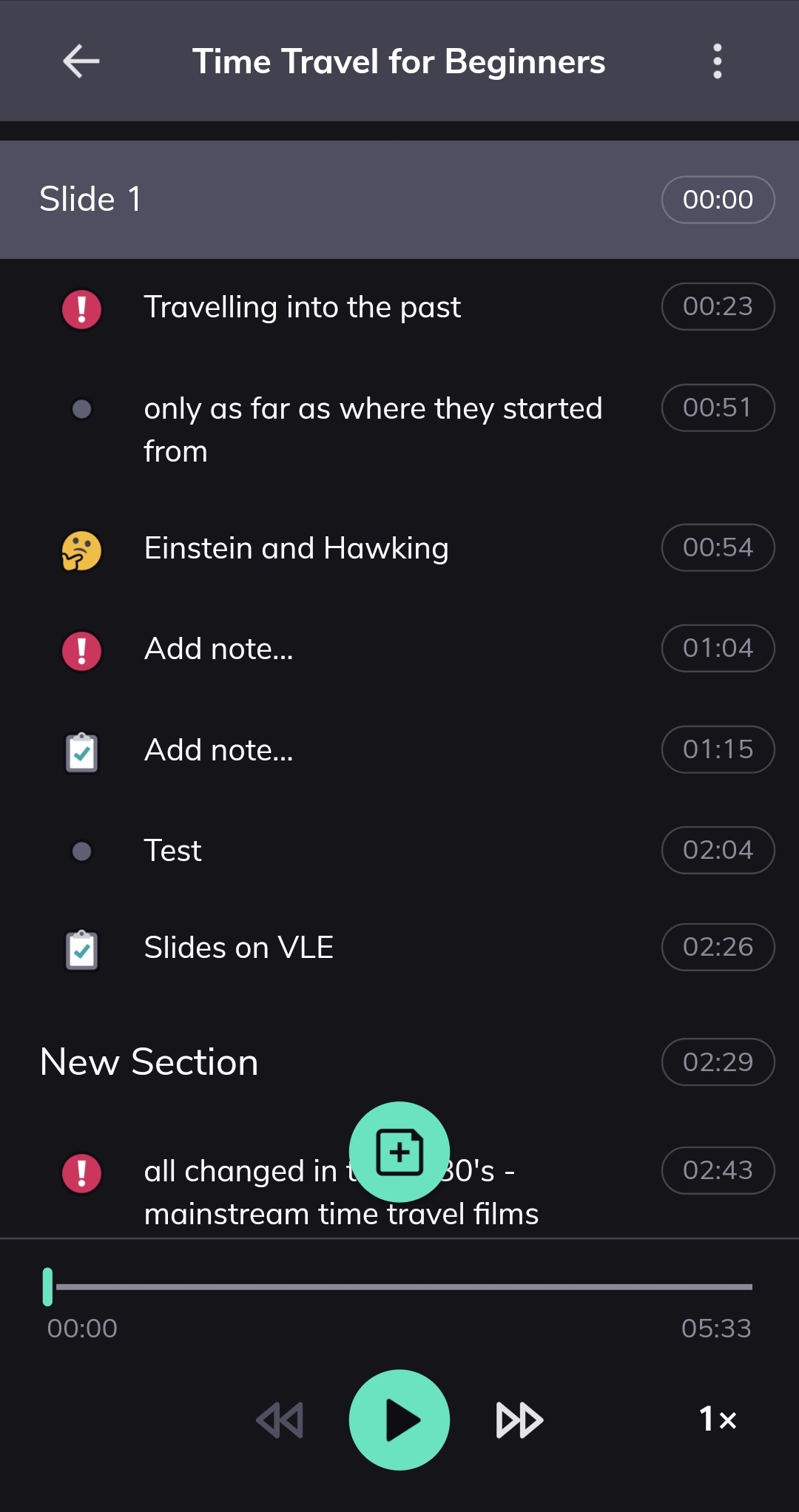
Task: Select the Slide 1 section header
Action: (x=90, y=200)
